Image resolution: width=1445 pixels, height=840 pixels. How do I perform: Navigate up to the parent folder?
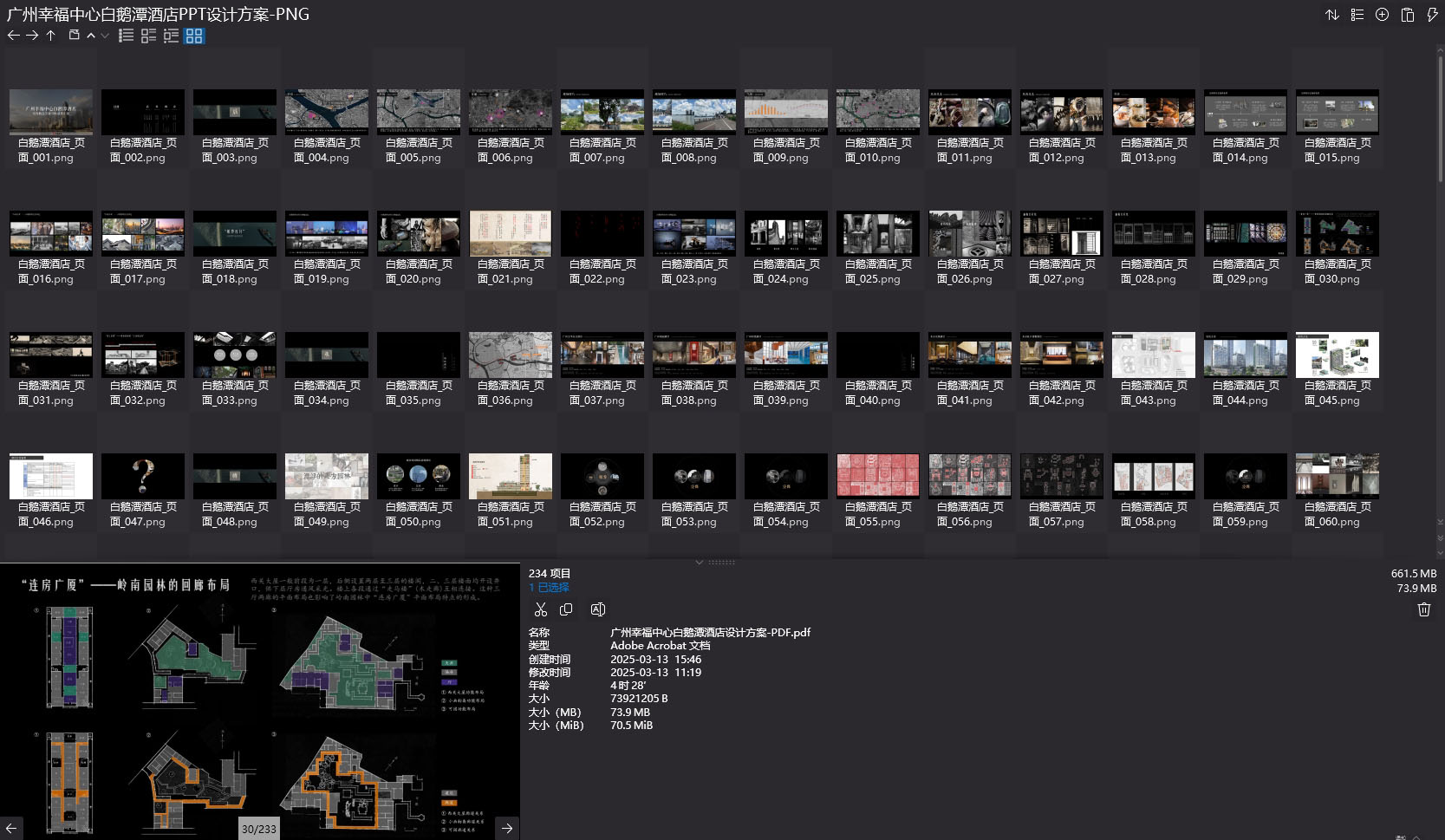point(51,36)
